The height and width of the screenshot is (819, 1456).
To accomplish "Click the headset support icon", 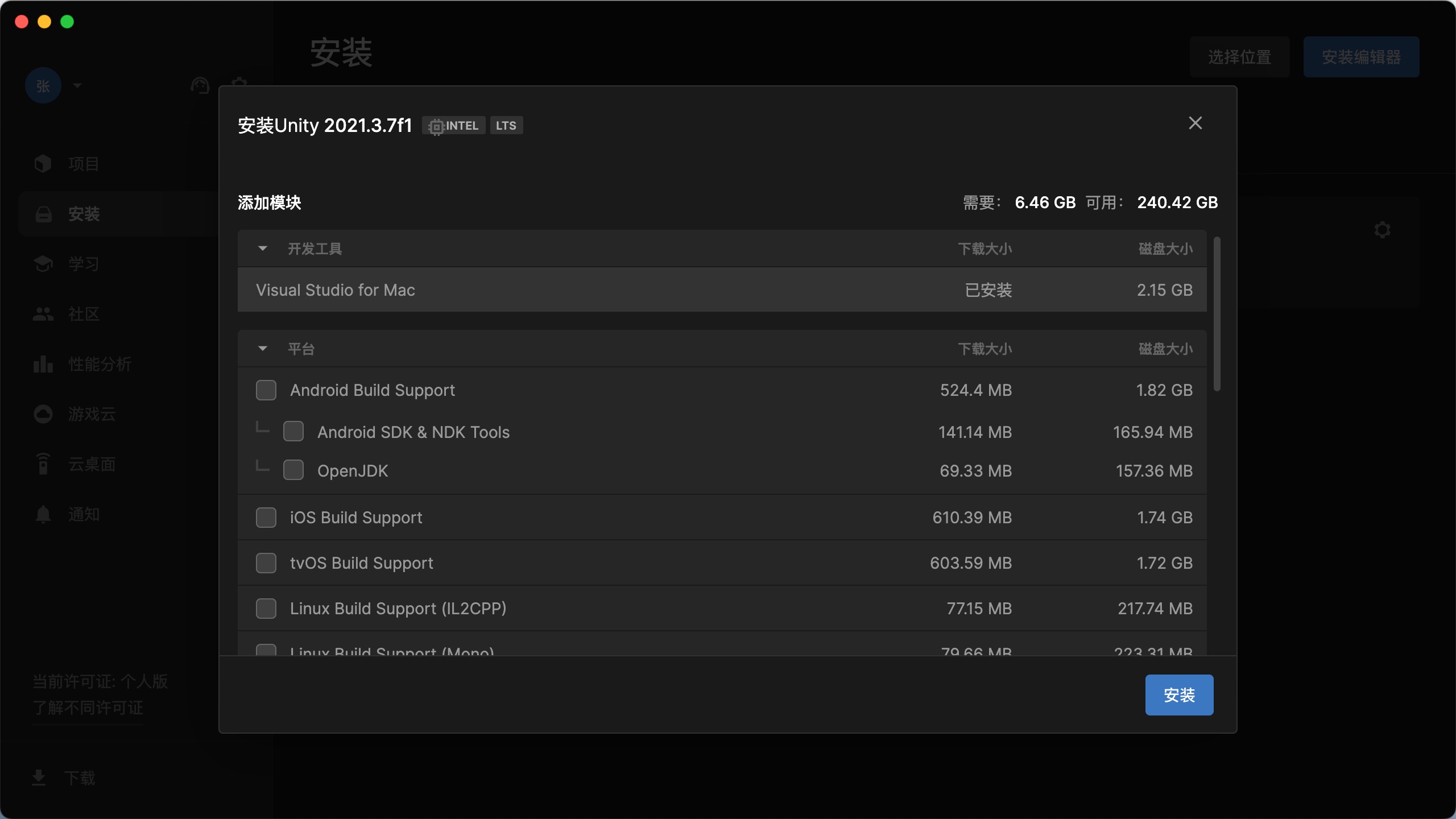I will [200, 86].
